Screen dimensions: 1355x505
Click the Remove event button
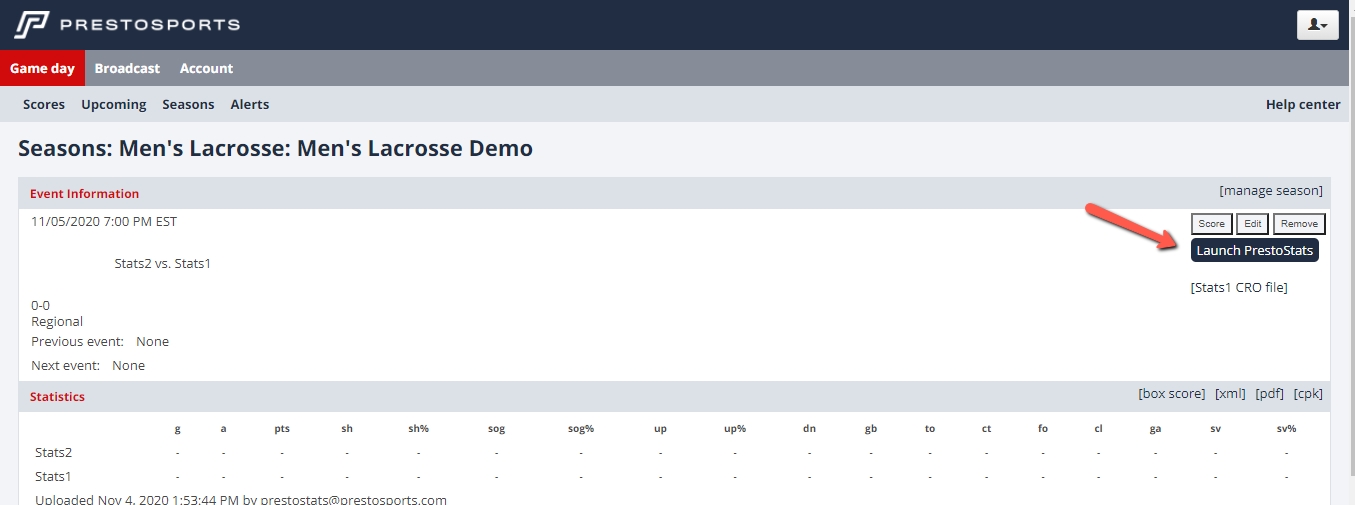coord(1299,224)
